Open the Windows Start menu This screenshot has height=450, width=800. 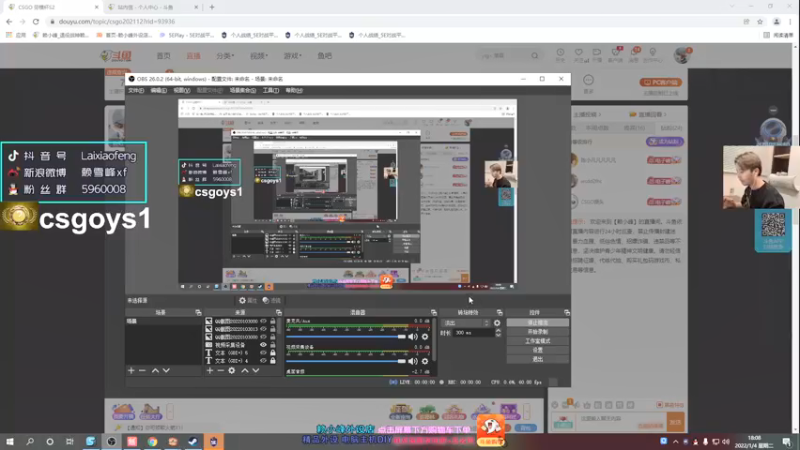coord(10,442)
